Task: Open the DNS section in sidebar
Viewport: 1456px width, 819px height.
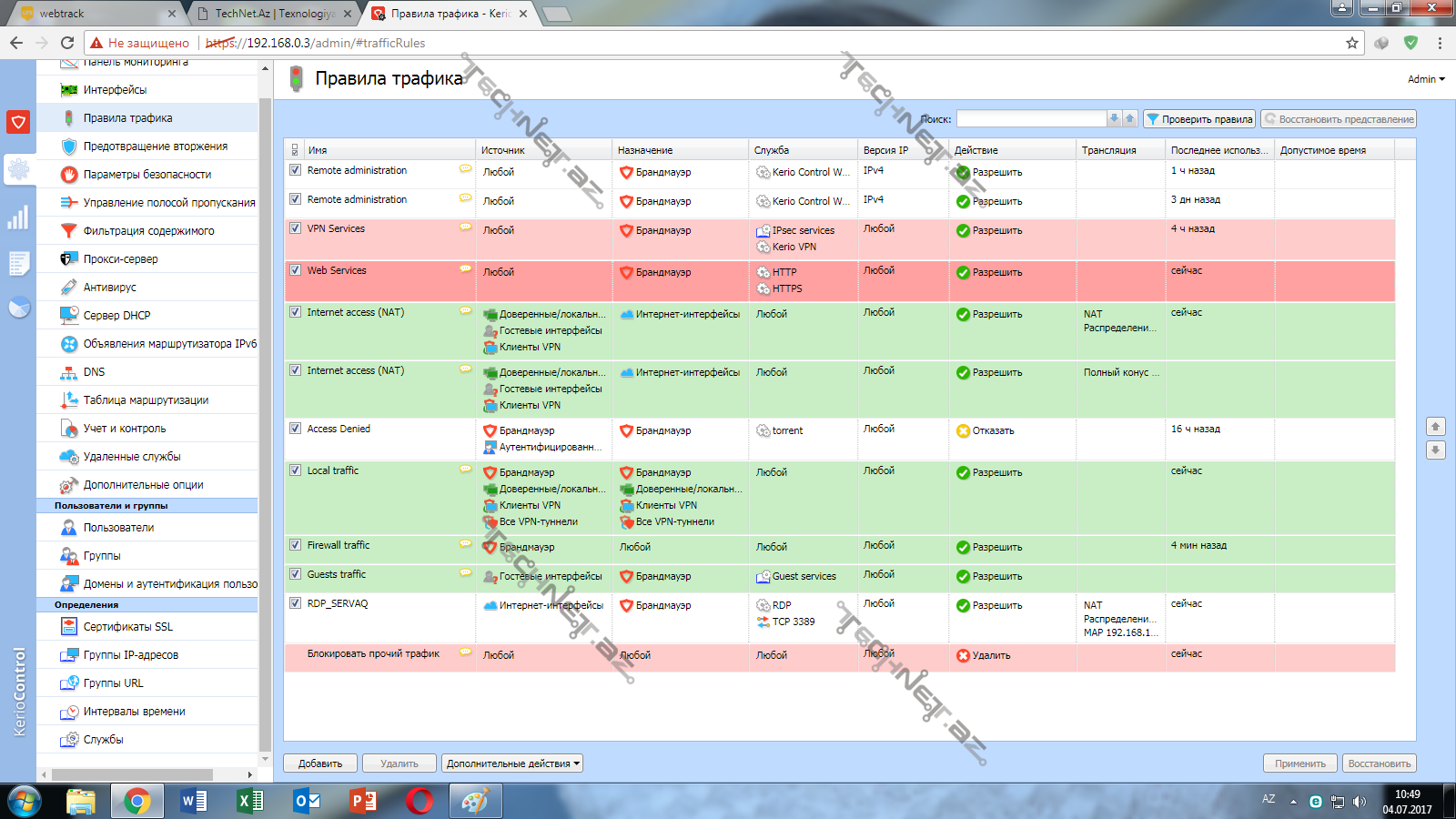Action: pos(95,372)
